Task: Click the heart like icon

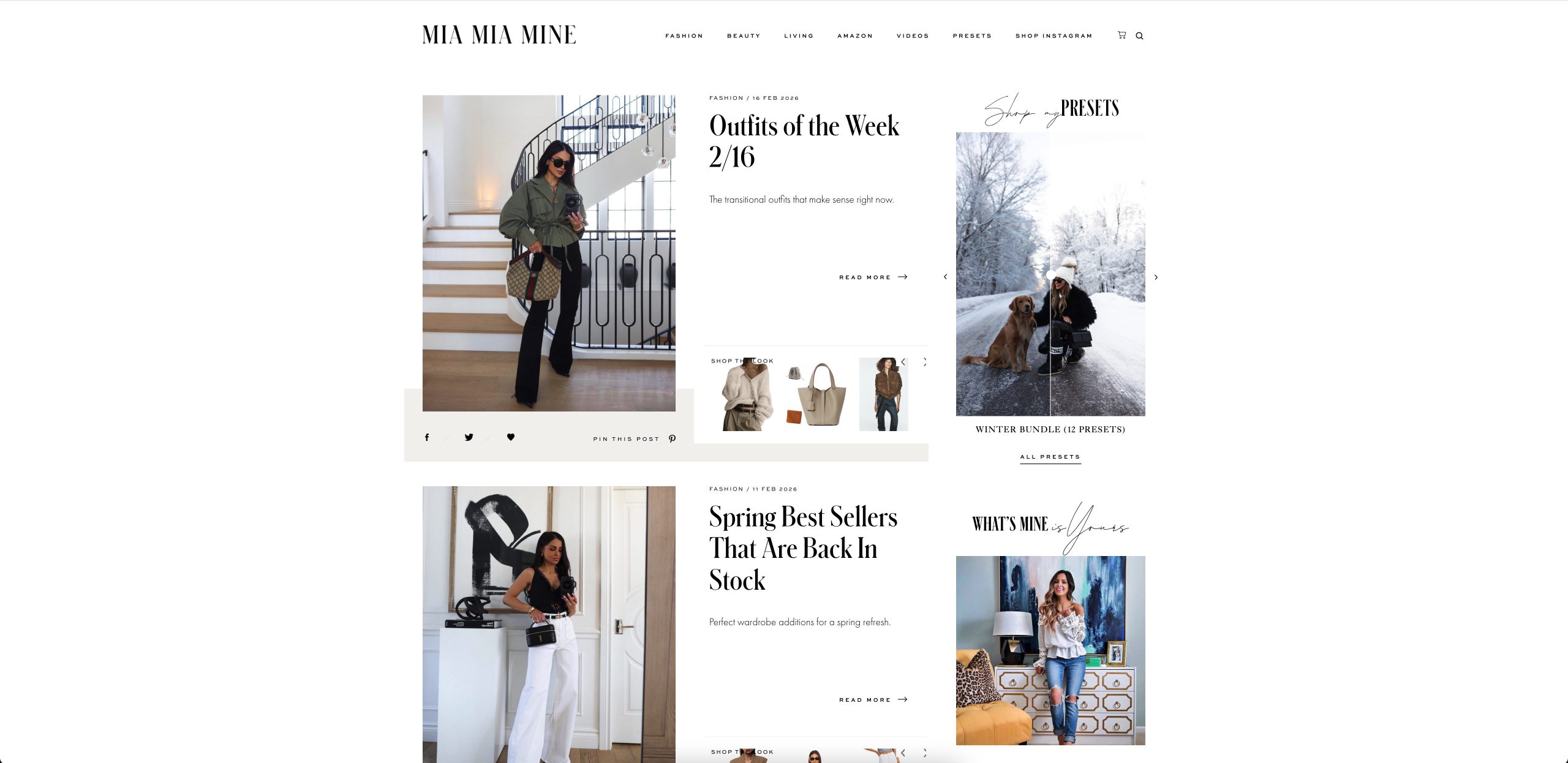Action: tap(511, 437)
